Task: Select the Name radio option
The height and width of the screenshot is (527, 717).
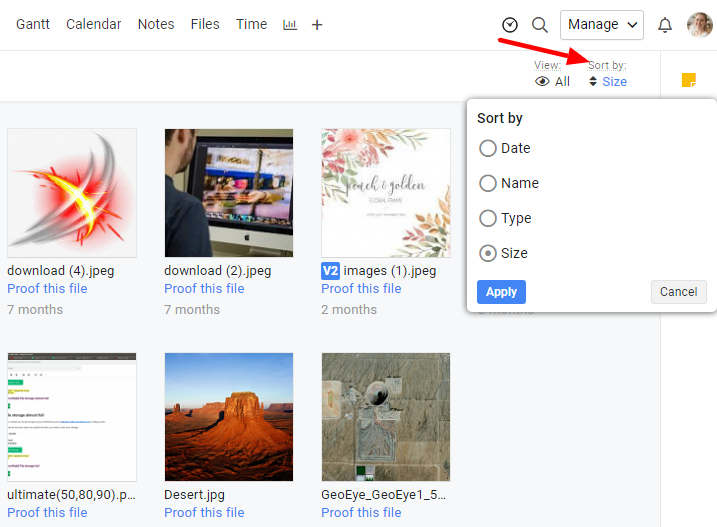Action: pyautogui.click(x=487, y=183)
